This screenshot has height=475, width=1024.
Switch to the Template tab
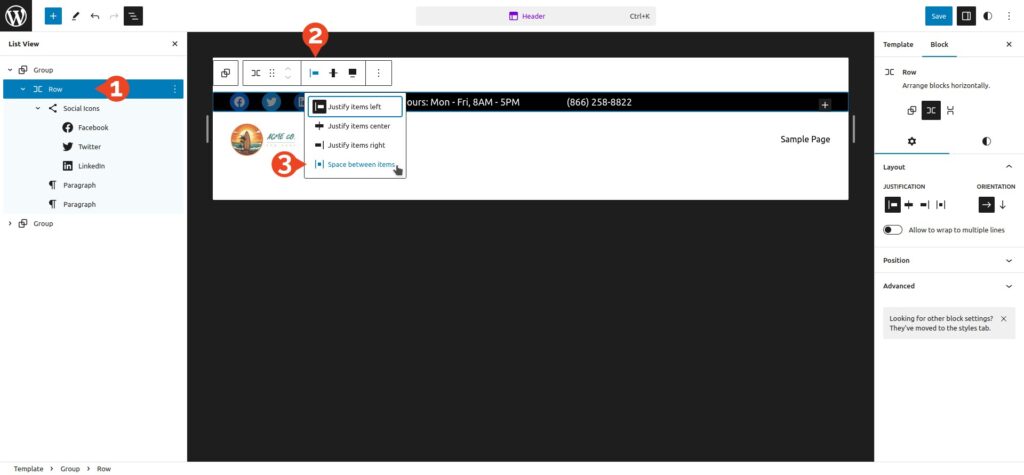pyautogui.click(x=897, y=45)
